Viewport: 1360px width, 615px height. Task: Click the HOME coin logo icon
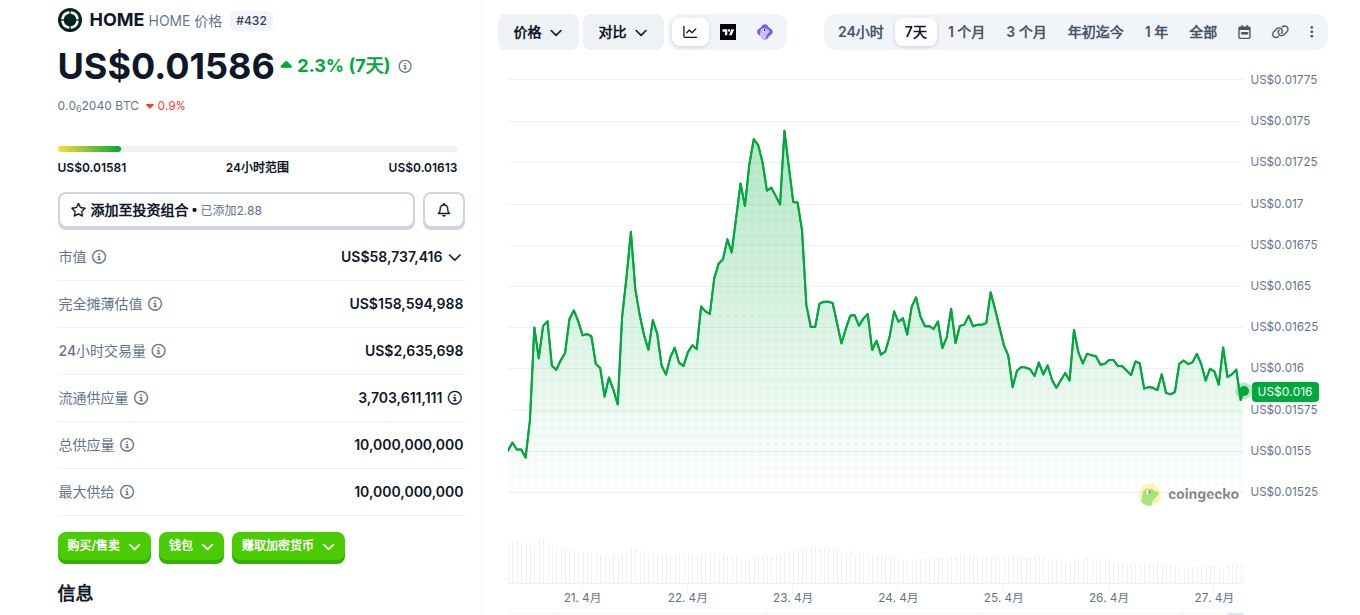click(x=70, y=19)
